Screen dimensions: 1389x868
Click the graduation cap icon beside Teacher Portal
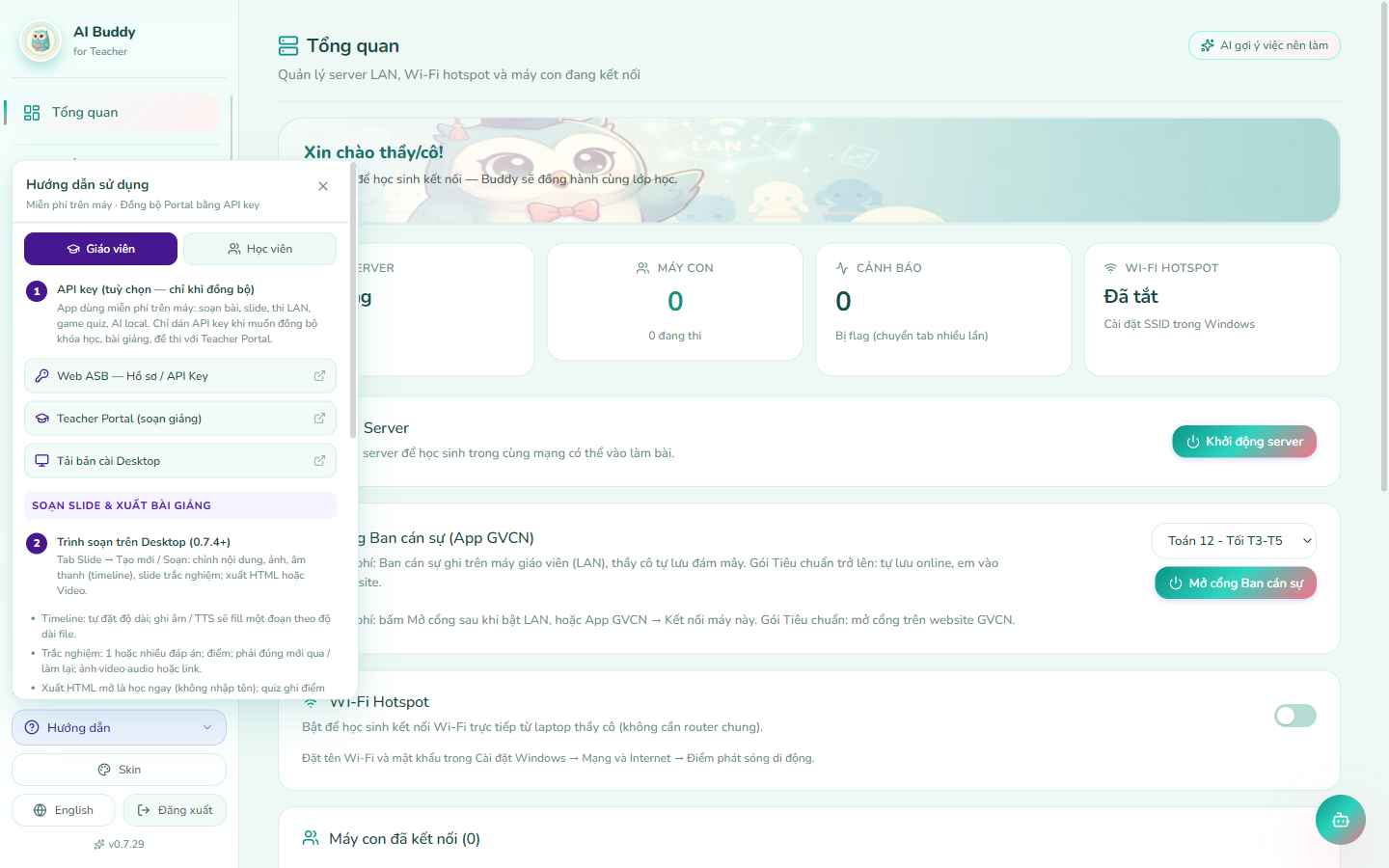point(41,419)
